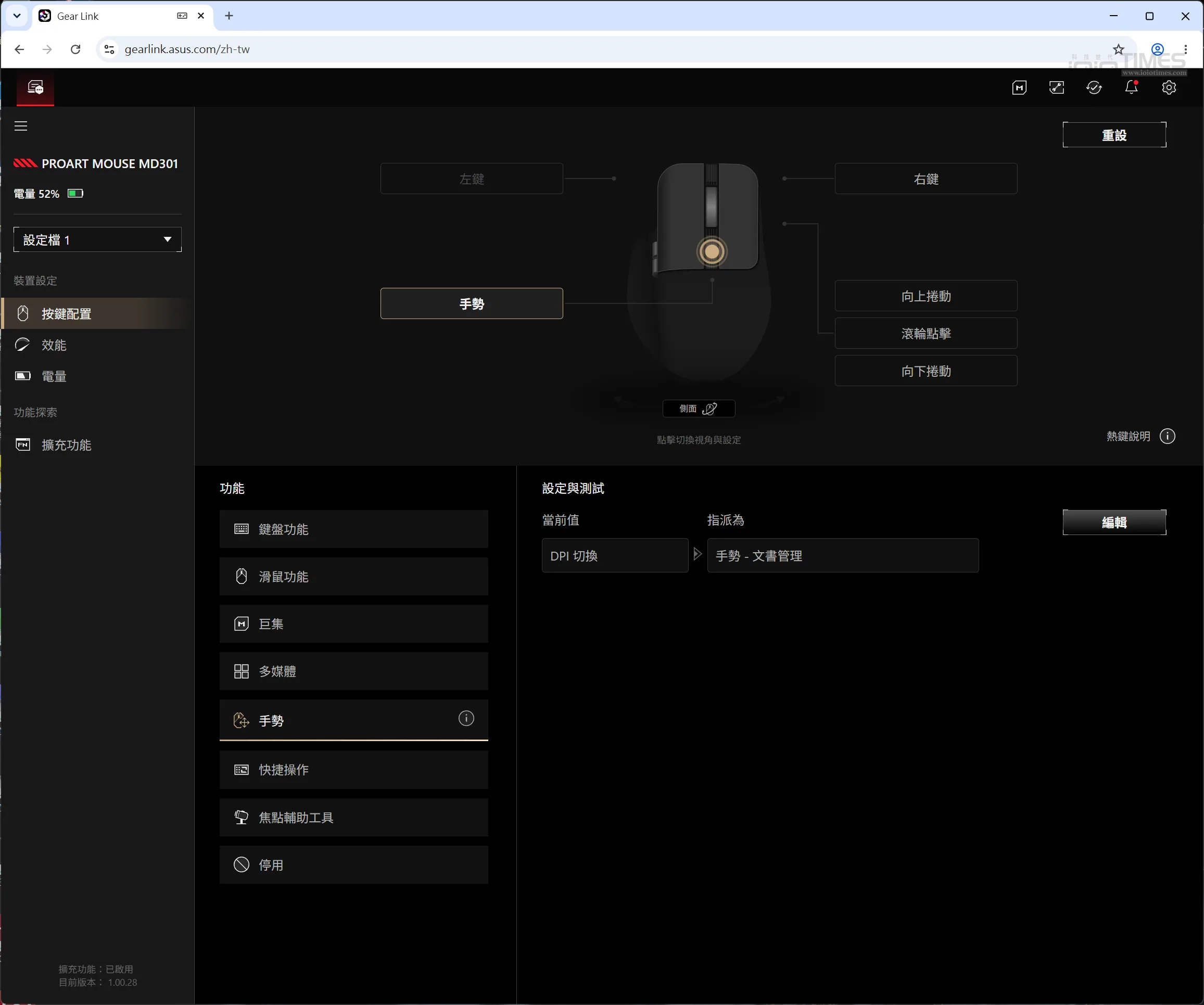
Task: Open 按鍵配置 in sidebar
Action: [x=97, y=314]
